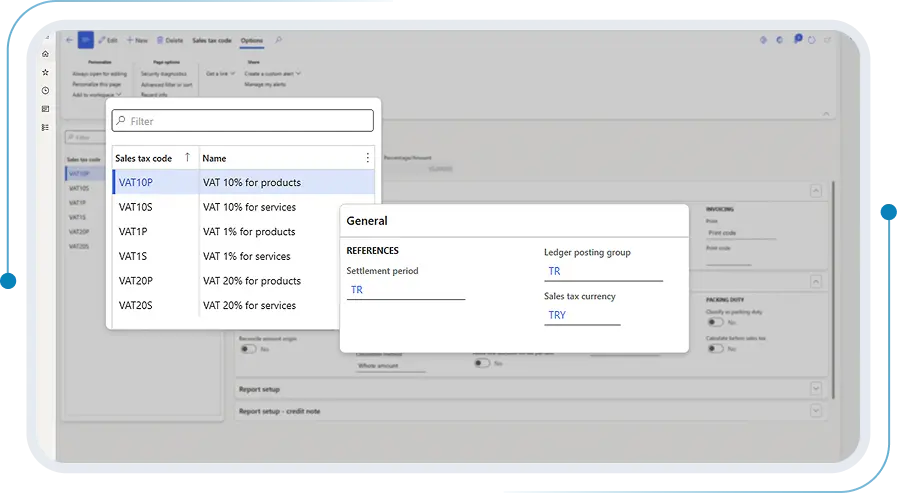Open Recent clock icon in the sidebar
This screenshot has width=897, height=493.
pos(45,90)
